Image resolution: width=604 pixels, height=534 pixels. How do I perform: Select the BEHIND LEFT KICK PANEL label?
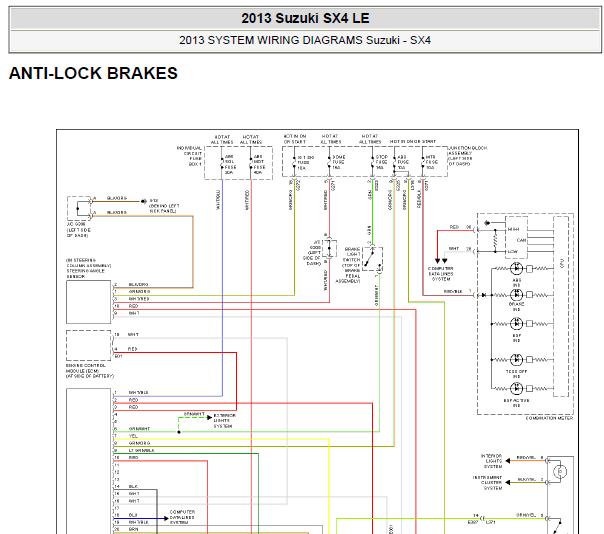[x=164, y=208]
